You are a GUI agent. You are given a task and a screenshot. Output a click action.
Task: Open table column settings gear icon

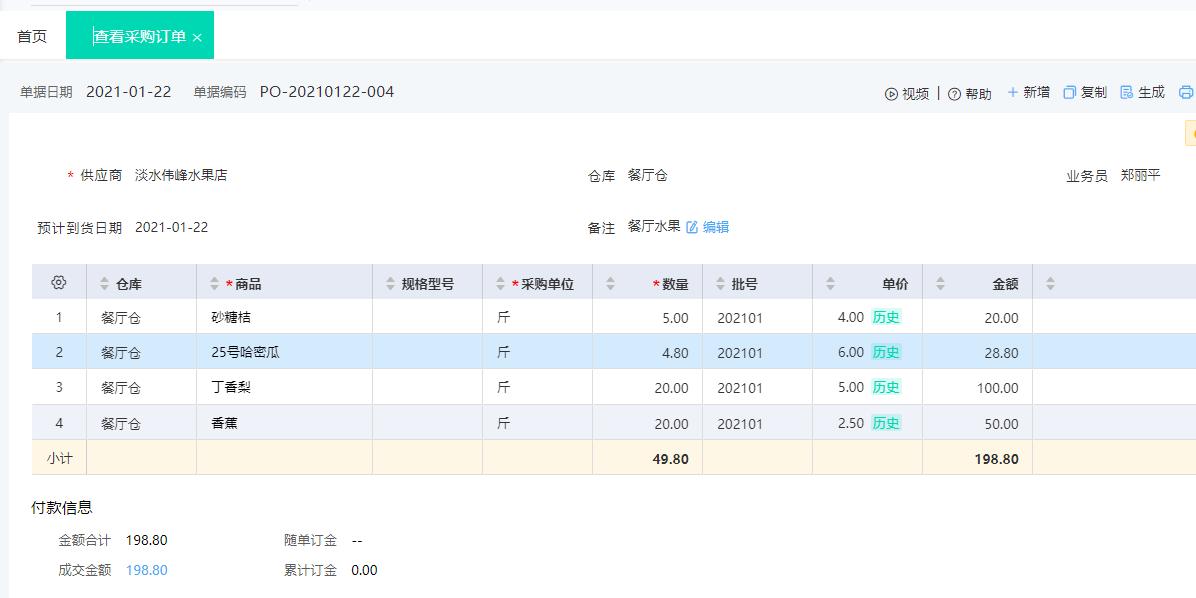[58, 283]
